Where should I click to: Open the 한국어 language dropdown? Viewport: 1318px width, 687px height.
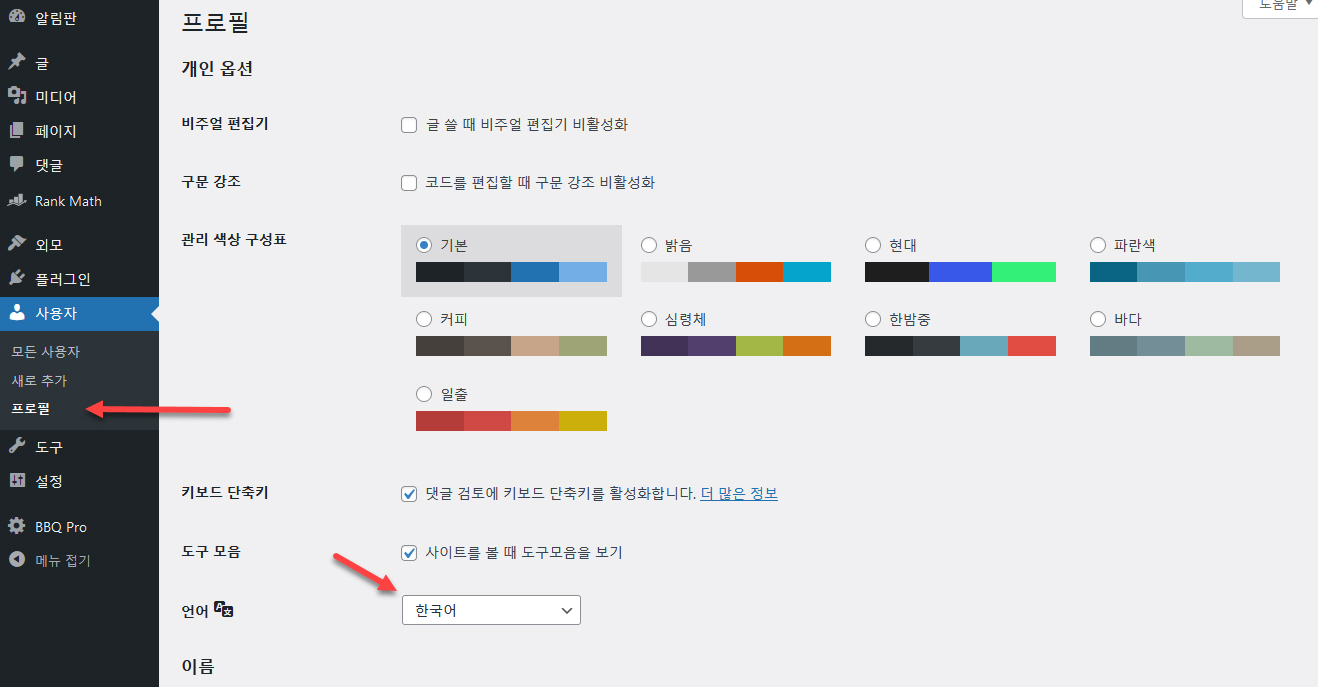coord(491,609)
